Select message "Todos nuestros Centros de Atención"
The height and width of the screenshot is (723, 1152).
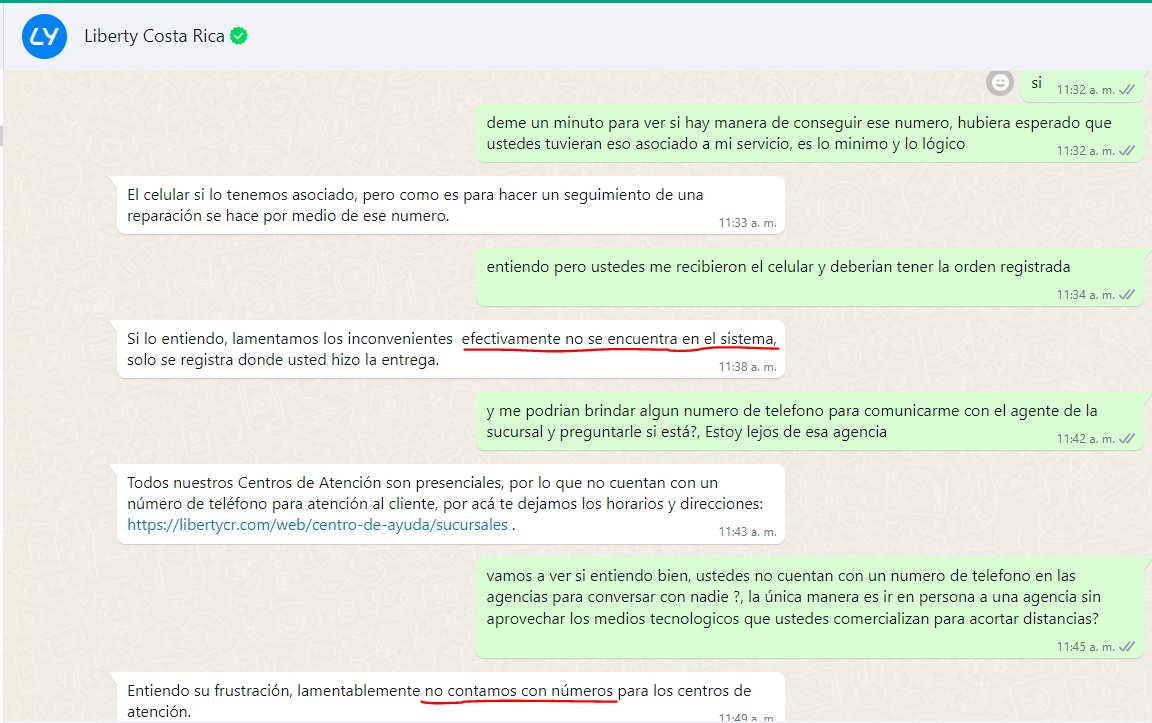[450, 504]
